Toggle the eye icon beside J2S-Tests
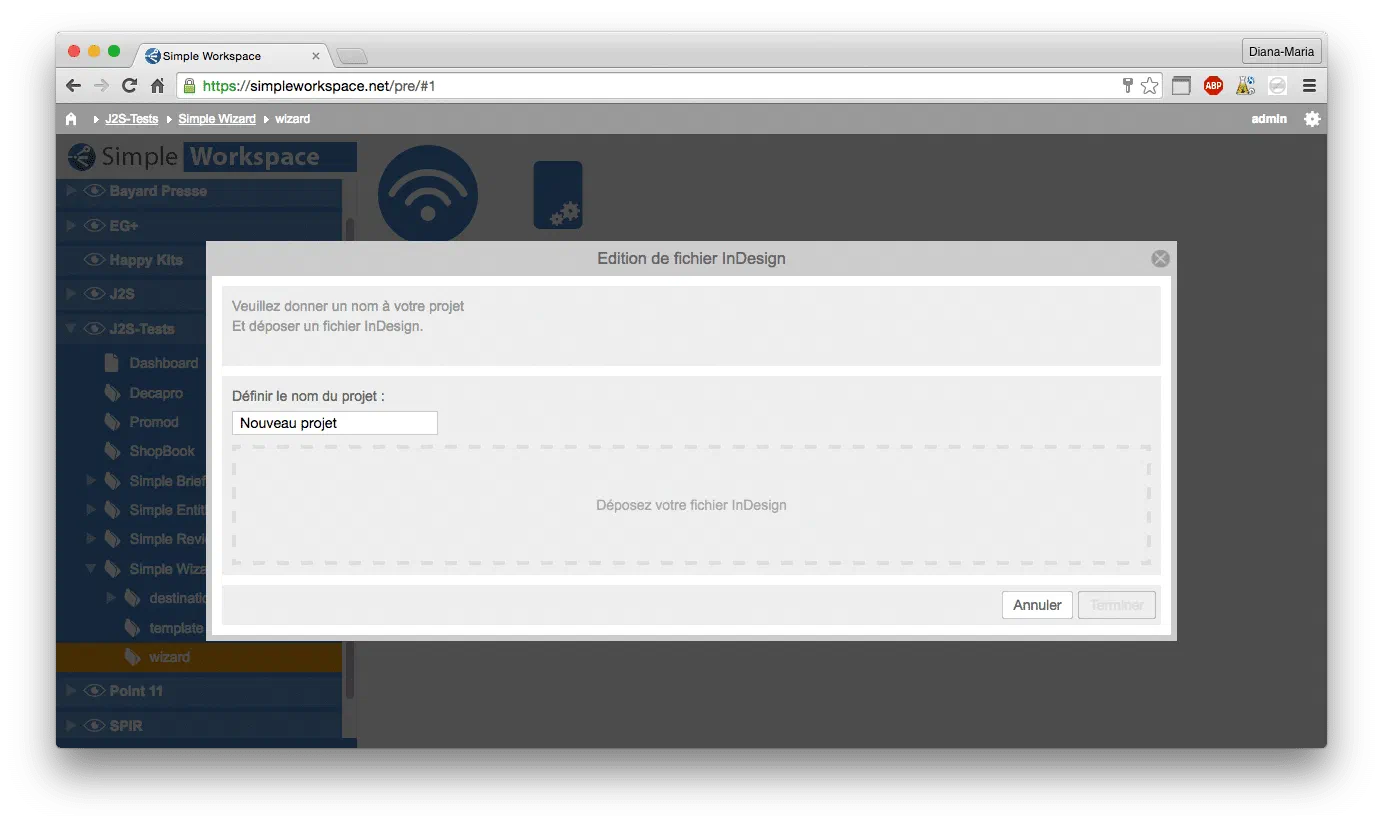Image resolution: width=1383 pixels, height=828 pixels. tap(95, 329)
